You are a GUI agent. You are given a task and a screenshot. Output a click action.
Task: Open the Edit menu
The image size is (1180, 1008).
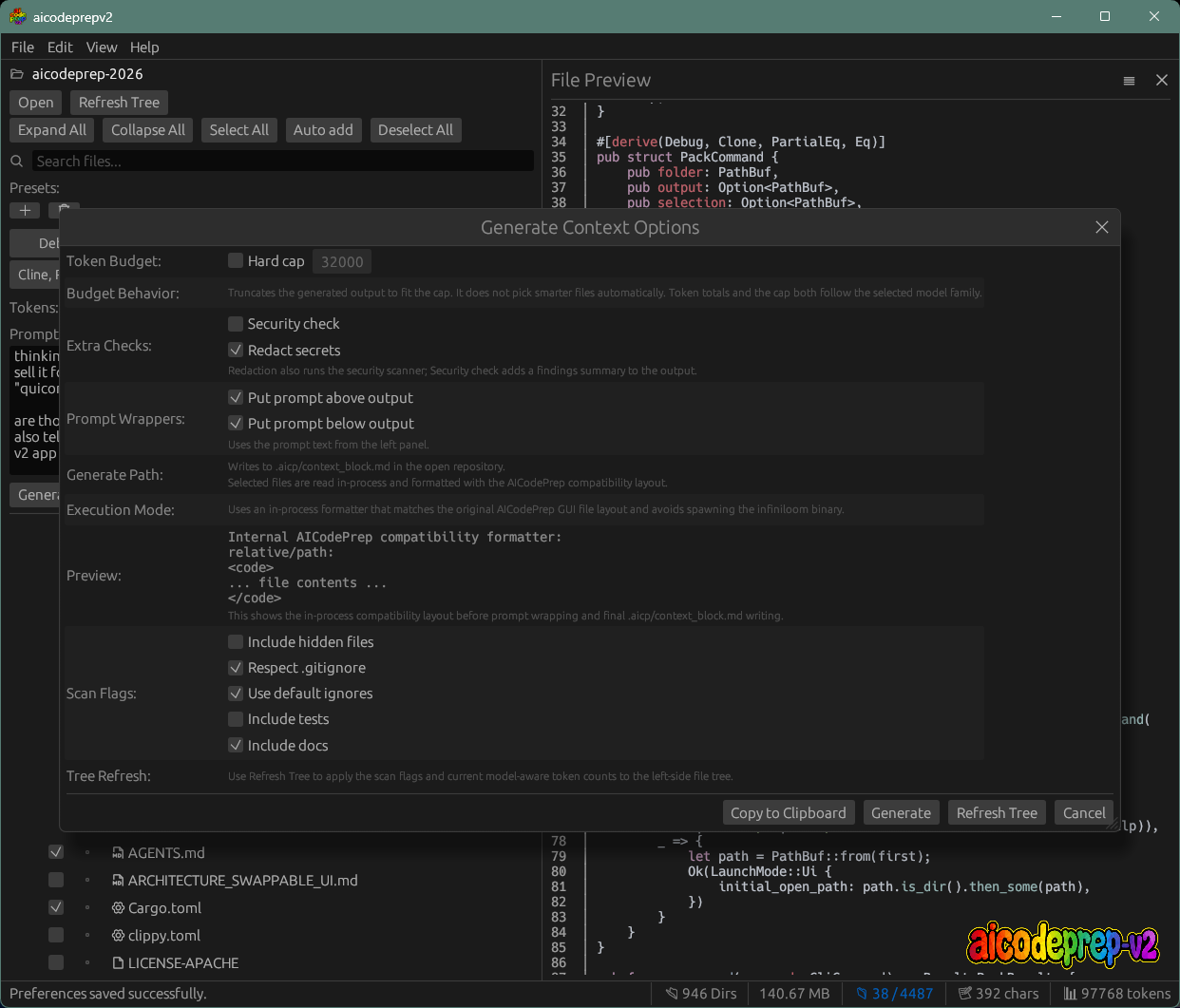coord(60,48)
